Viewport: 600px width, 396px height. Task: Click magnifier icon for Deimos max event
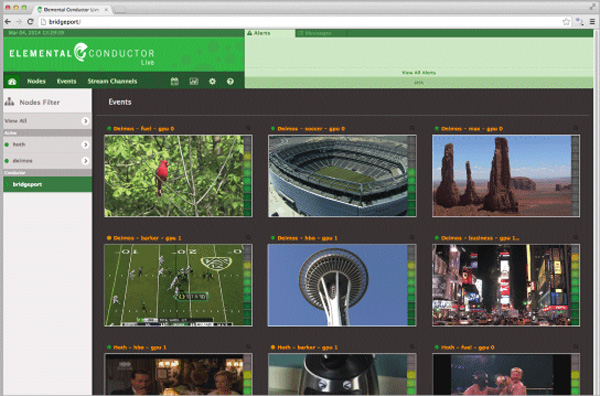point(576,129)
